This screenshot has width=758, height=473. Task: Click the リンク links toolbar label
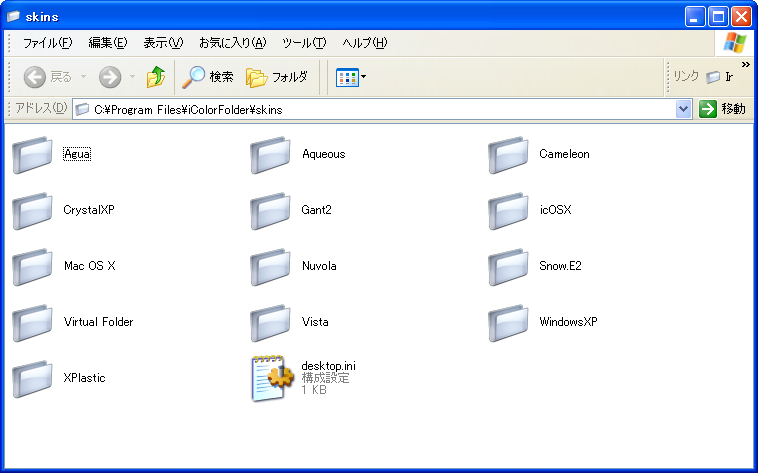[x=686, y=76]
